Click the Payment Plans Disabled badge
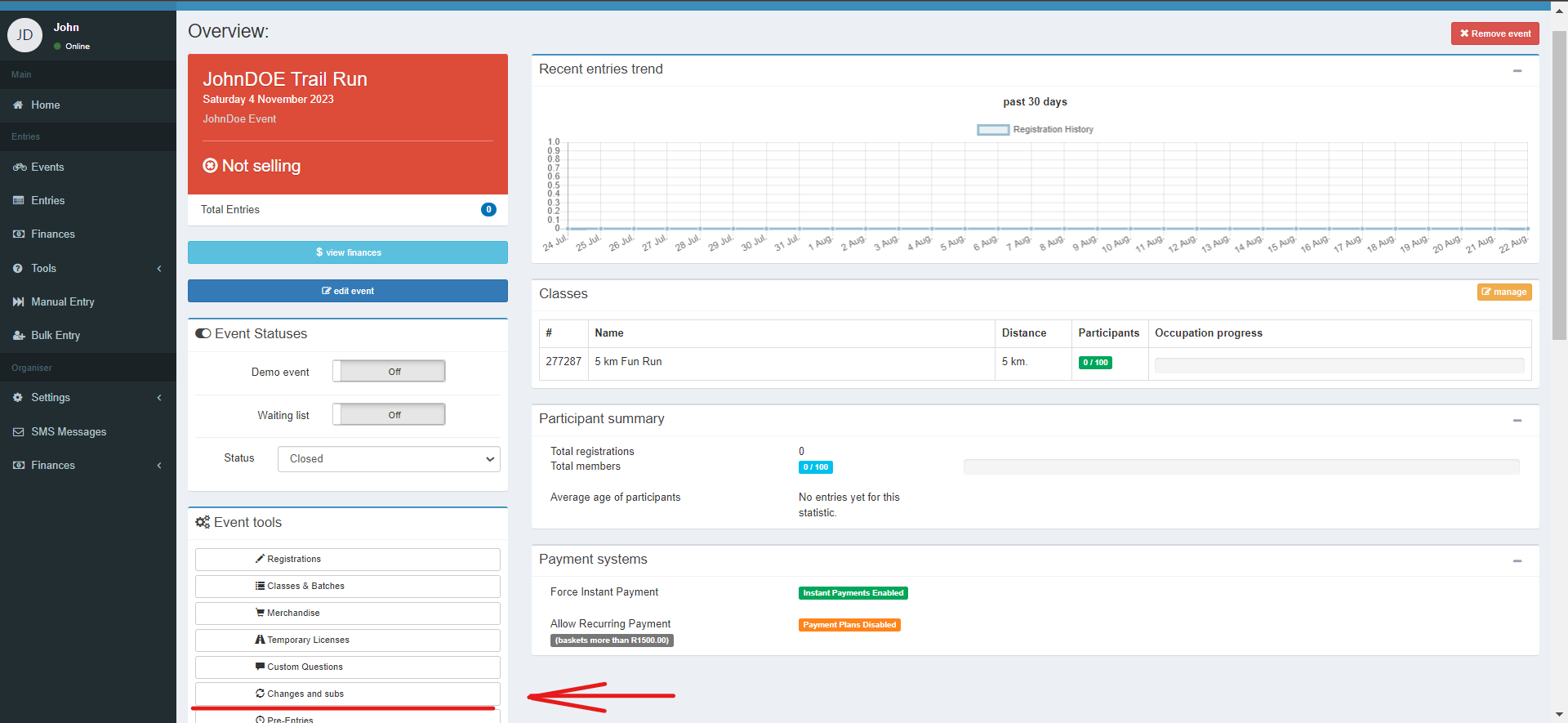 [849, 625]
